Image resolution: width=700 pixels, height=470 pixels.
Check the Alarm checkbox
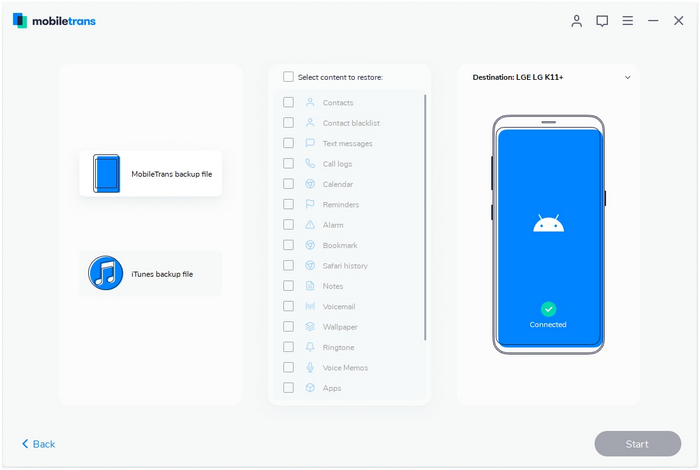pyautogui.click(x=288, y=225)
